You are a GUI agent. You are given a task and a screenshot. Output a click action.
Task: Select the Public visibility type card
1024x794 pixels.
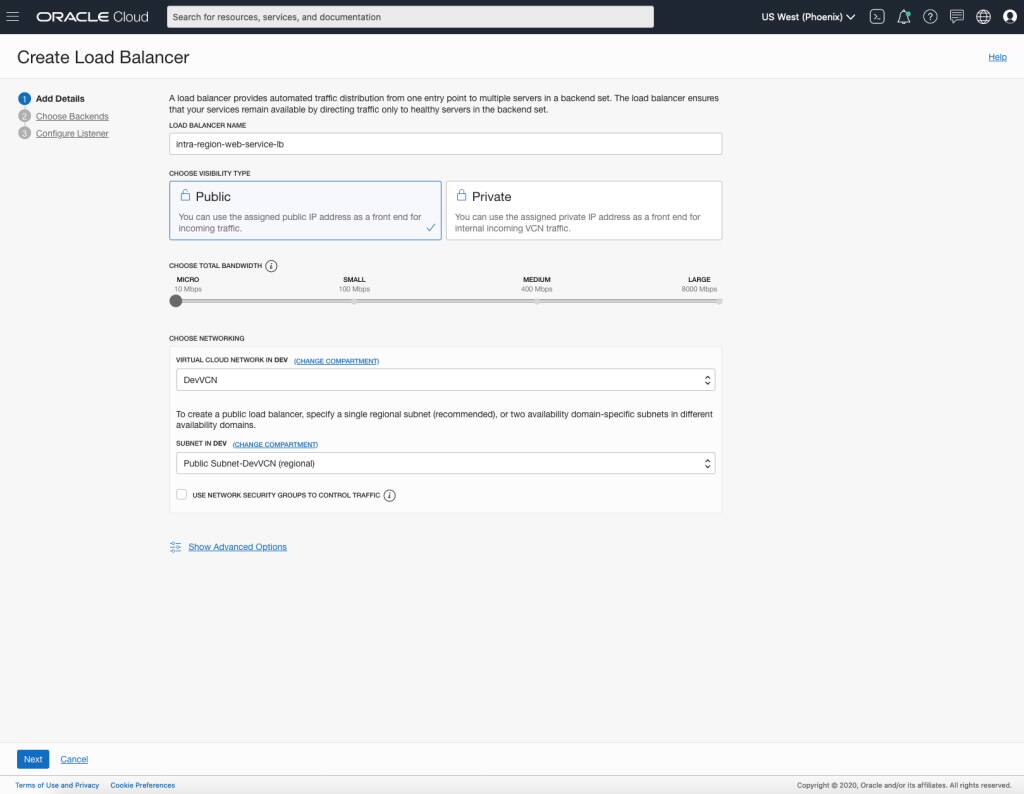(x=305, y=210)
